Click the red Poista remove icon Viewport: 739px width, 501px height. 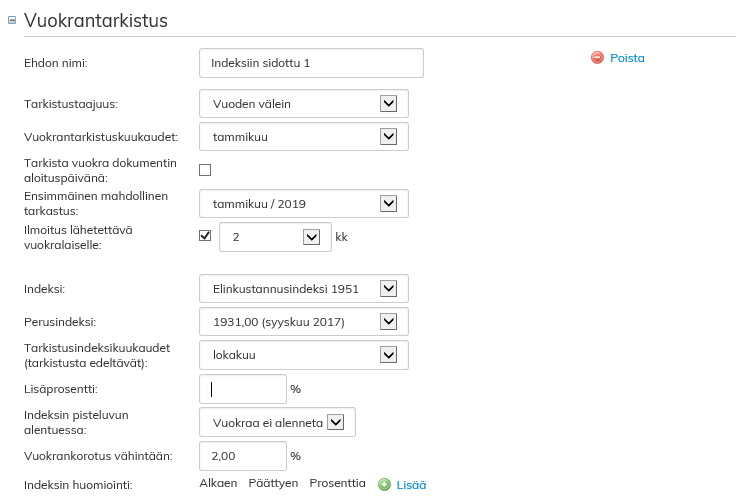[597, 58]
